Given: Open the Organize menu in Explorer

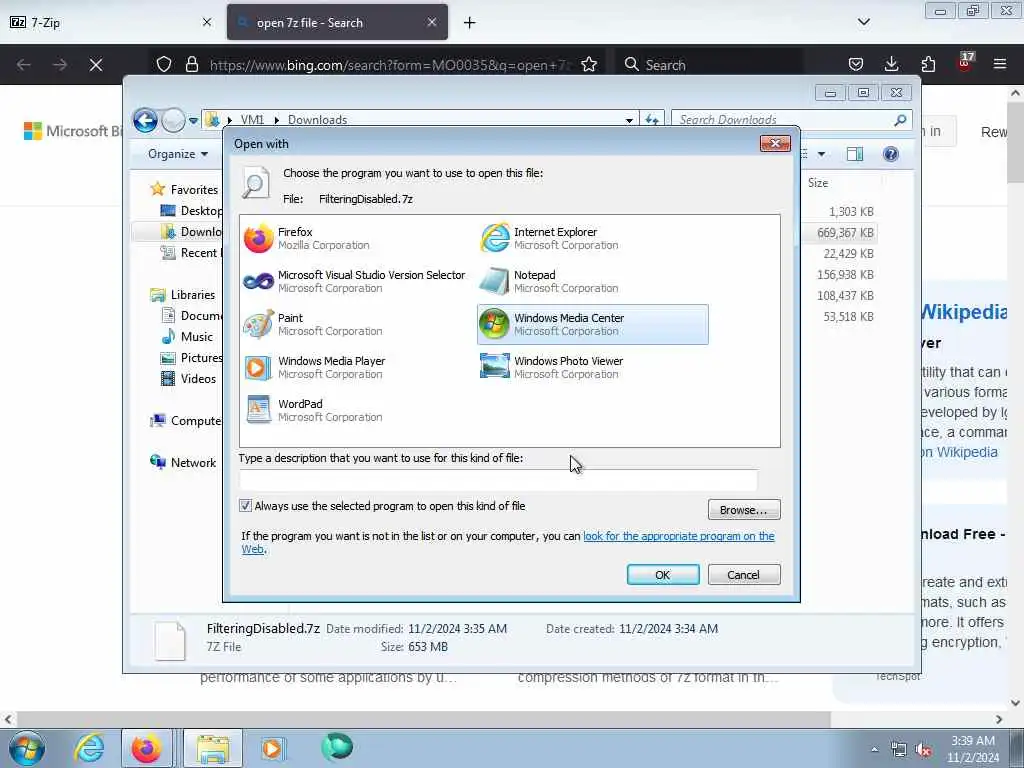Looking at the screenshot, I should 178,154.
